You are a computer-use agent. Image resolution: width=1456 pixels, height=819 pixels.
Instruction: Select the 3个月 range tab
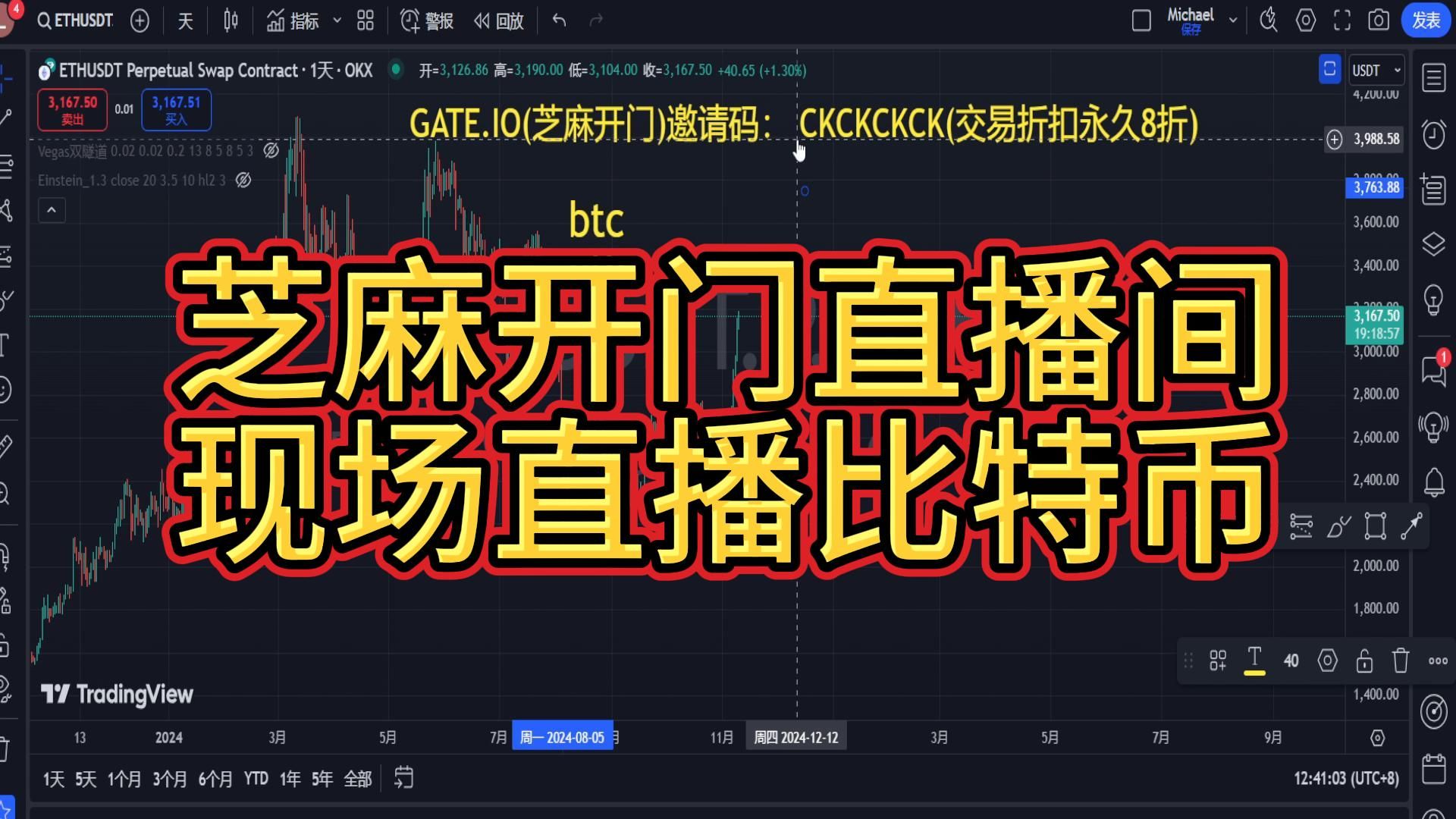pyautogui.click(x=170, y=779)
